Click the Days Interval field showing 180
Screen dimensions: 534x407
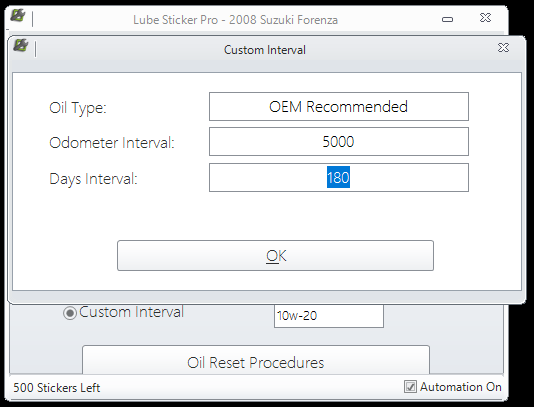pyautogui.click(x=339, y=177)
